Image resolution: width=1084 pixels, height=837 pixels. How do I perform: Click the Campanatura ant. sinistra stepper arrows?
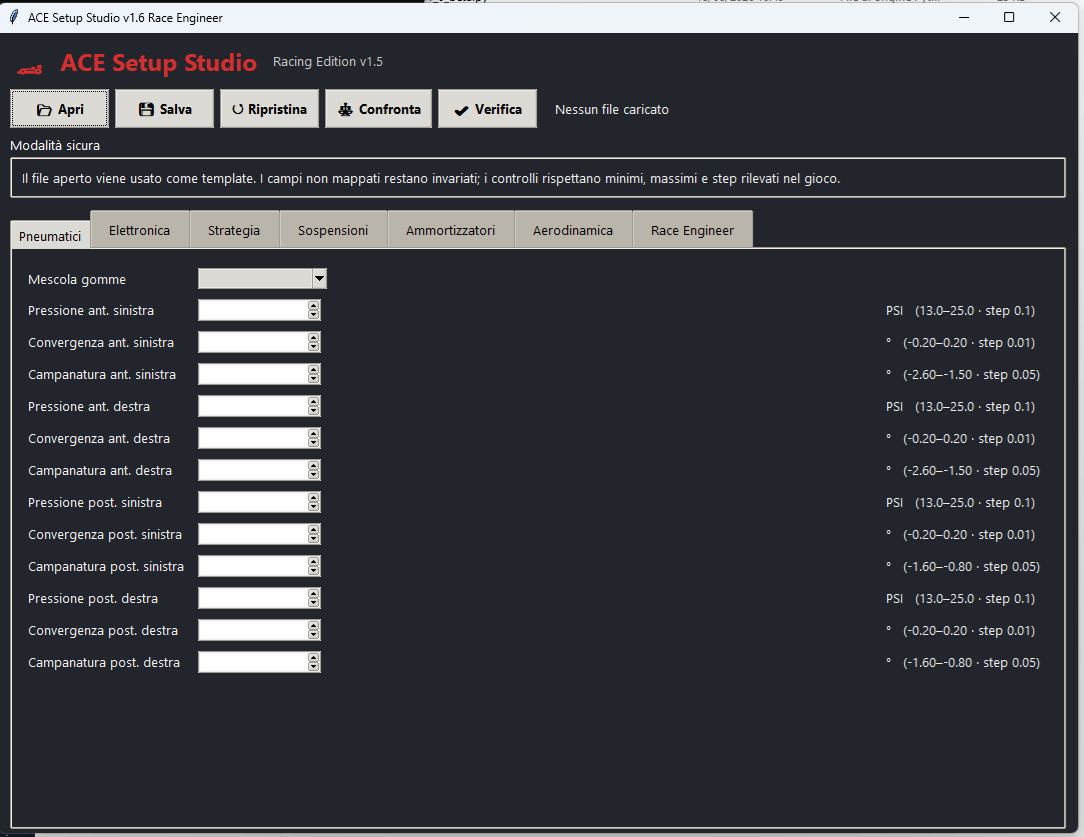tap(314, 375)
